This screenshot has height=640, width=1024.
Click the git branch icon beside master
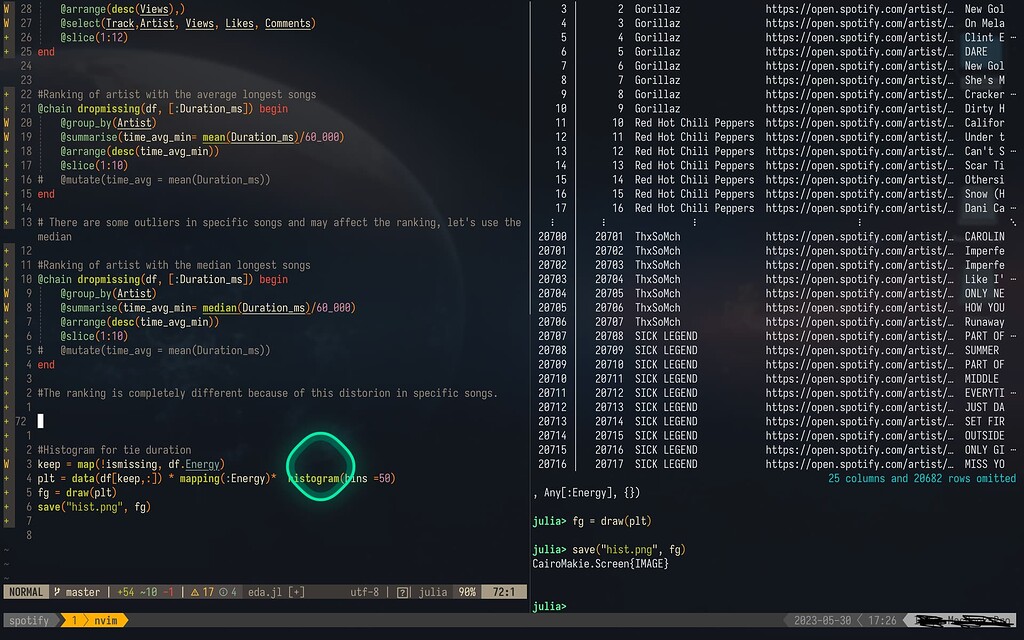click(57, 591)
